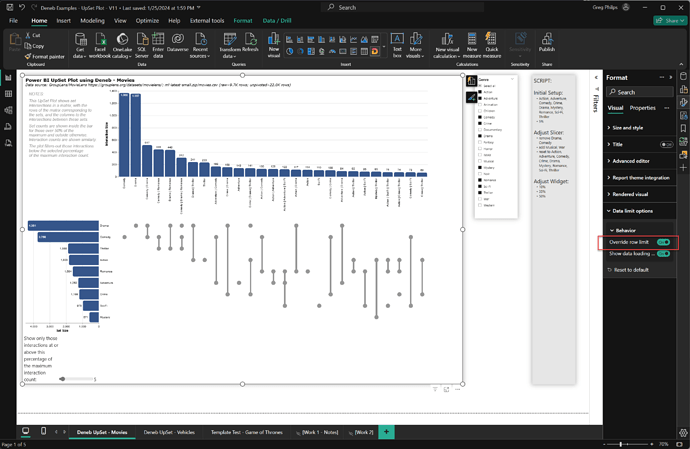Switch to Model view in left sidebar
The image size is (690, 449).
point(8,110)
